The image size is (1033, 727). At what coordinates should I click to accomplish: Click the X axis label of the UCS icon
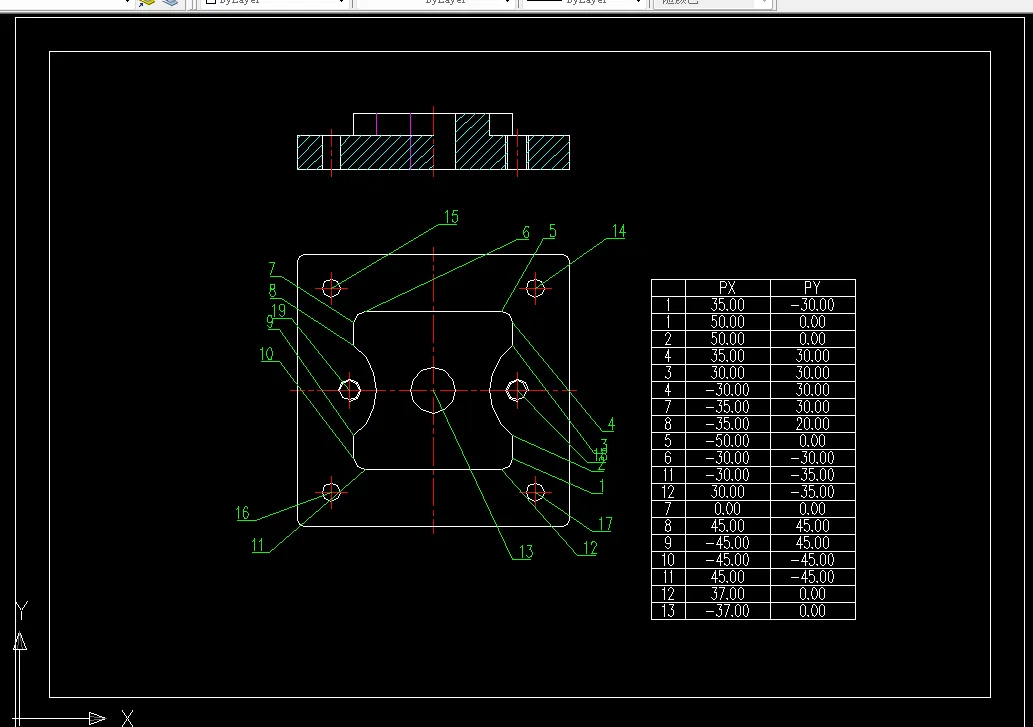127,718
